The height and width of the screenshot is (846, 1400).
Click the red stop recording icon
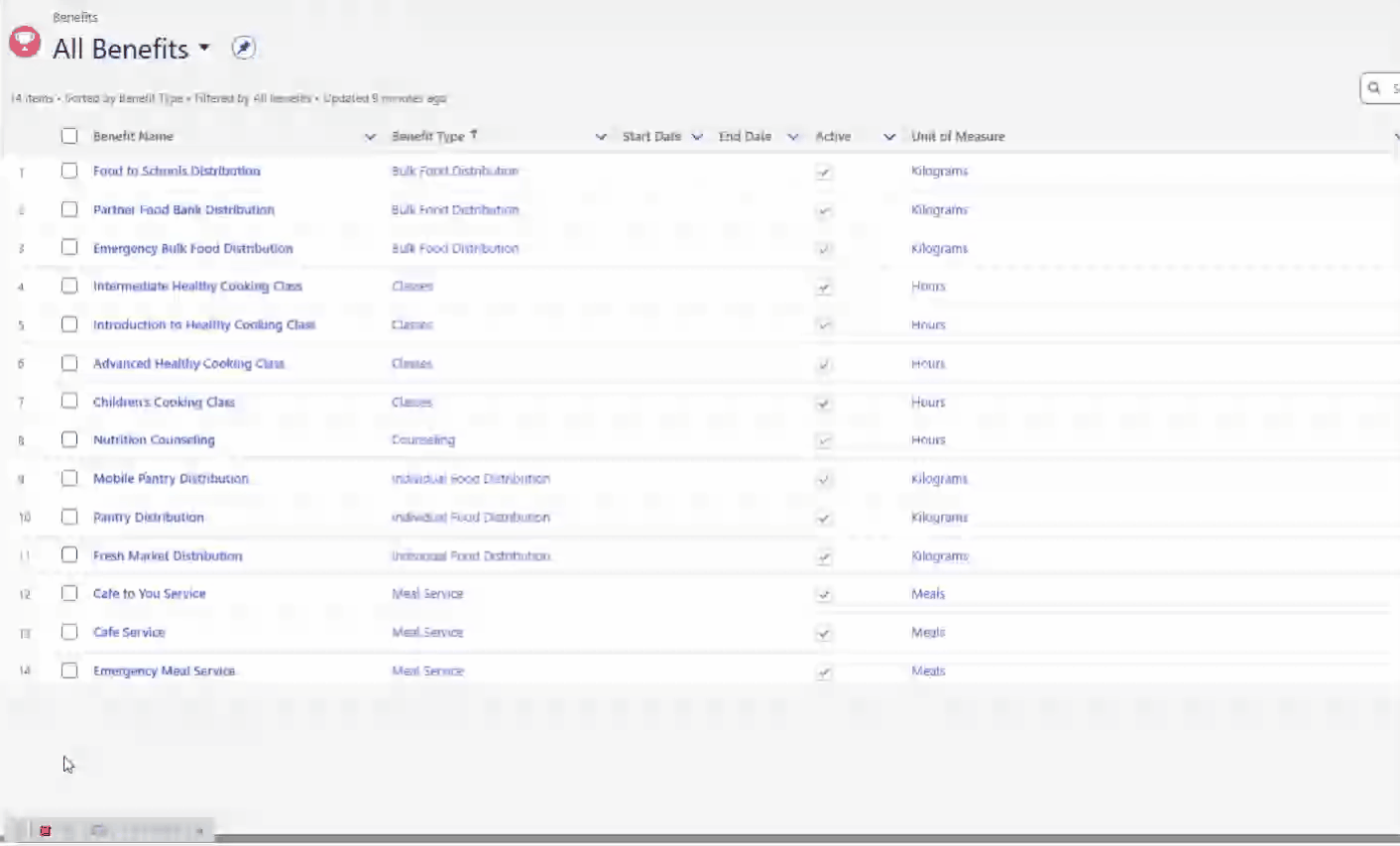point(46,831)
